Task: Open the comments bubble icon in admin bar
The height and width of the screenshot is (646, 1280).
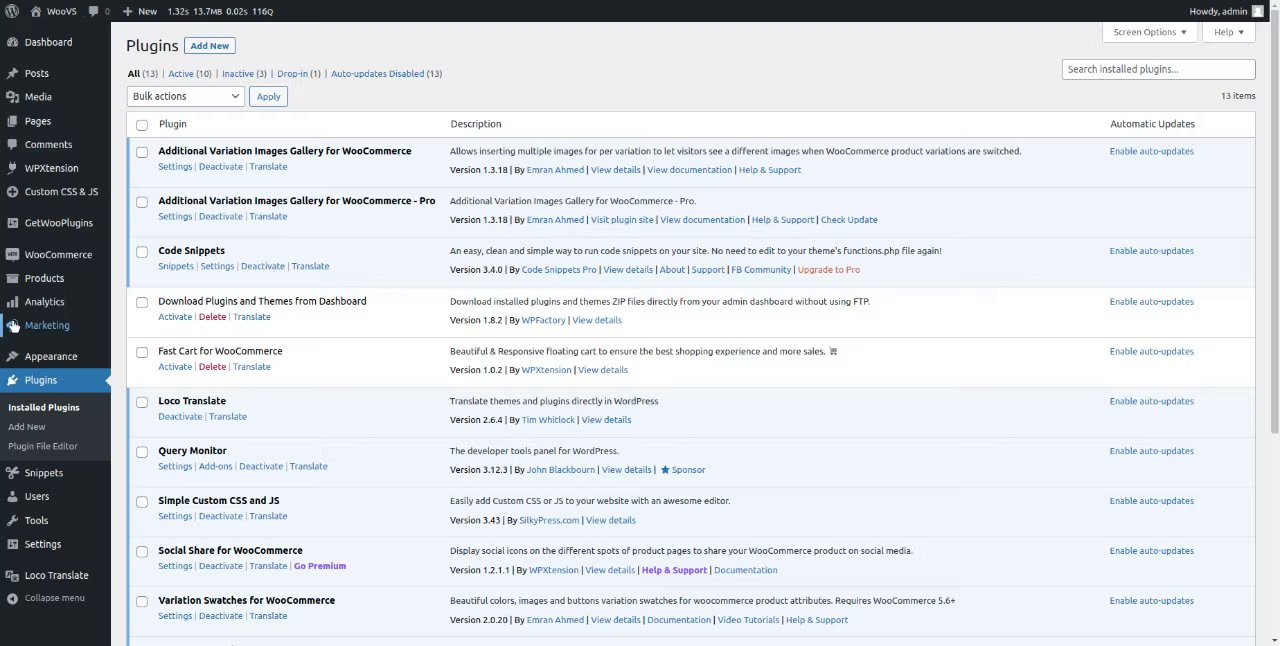Action: pyautogui.click(x=94, y=11)
